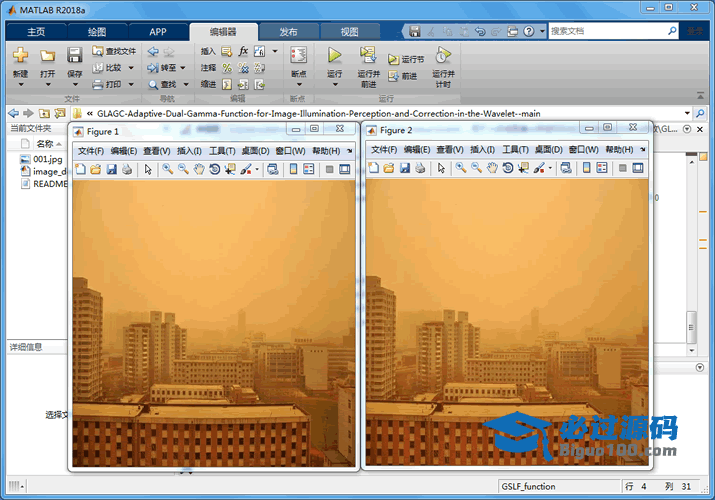Expand the Print (打印) dropdown arrow
Image resolution: width=715 pixels, height=500 pixels.
coord(131,84)
